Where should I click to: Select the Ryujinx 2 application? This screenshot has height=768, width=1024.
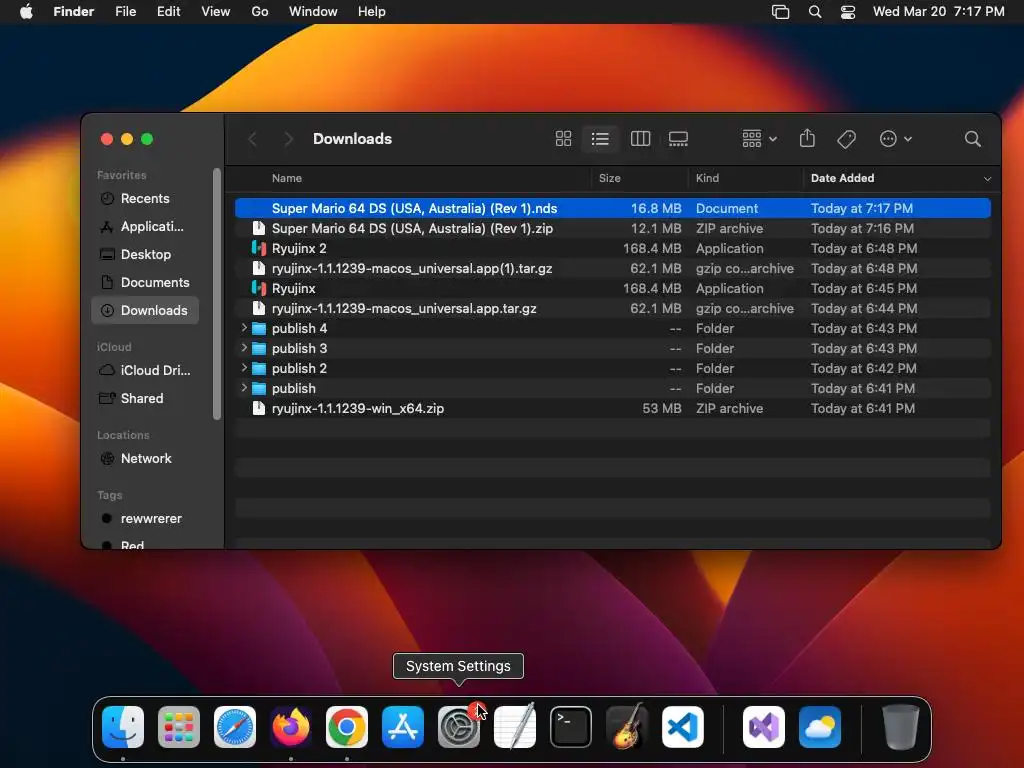[x=613, y=248]
